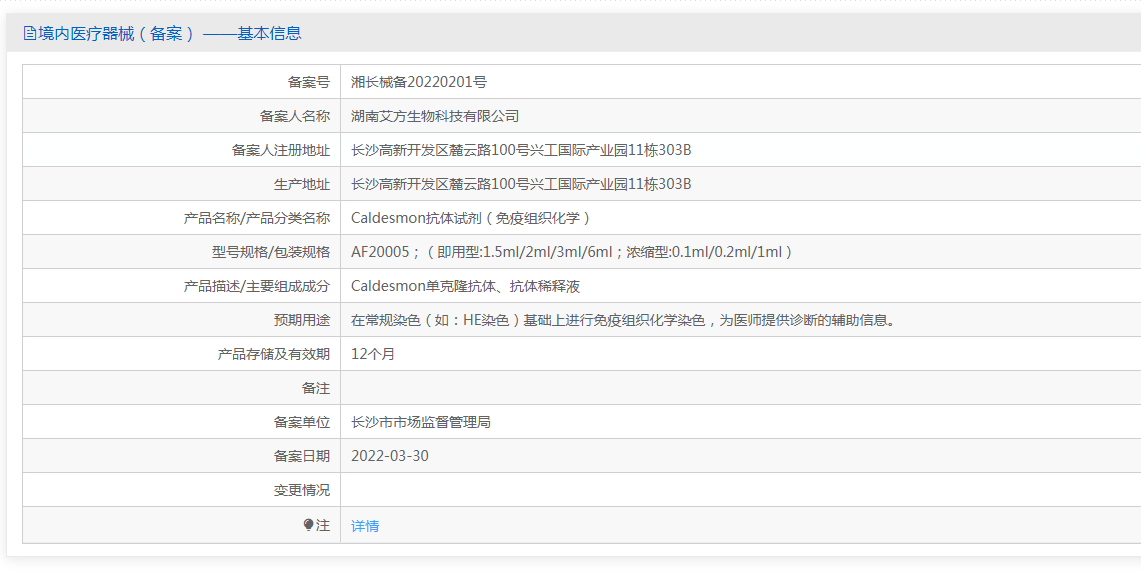Viewport: 1141px width, 586px height.
Task: Click the 预期用途 description text
Action: tap(623, 320)
